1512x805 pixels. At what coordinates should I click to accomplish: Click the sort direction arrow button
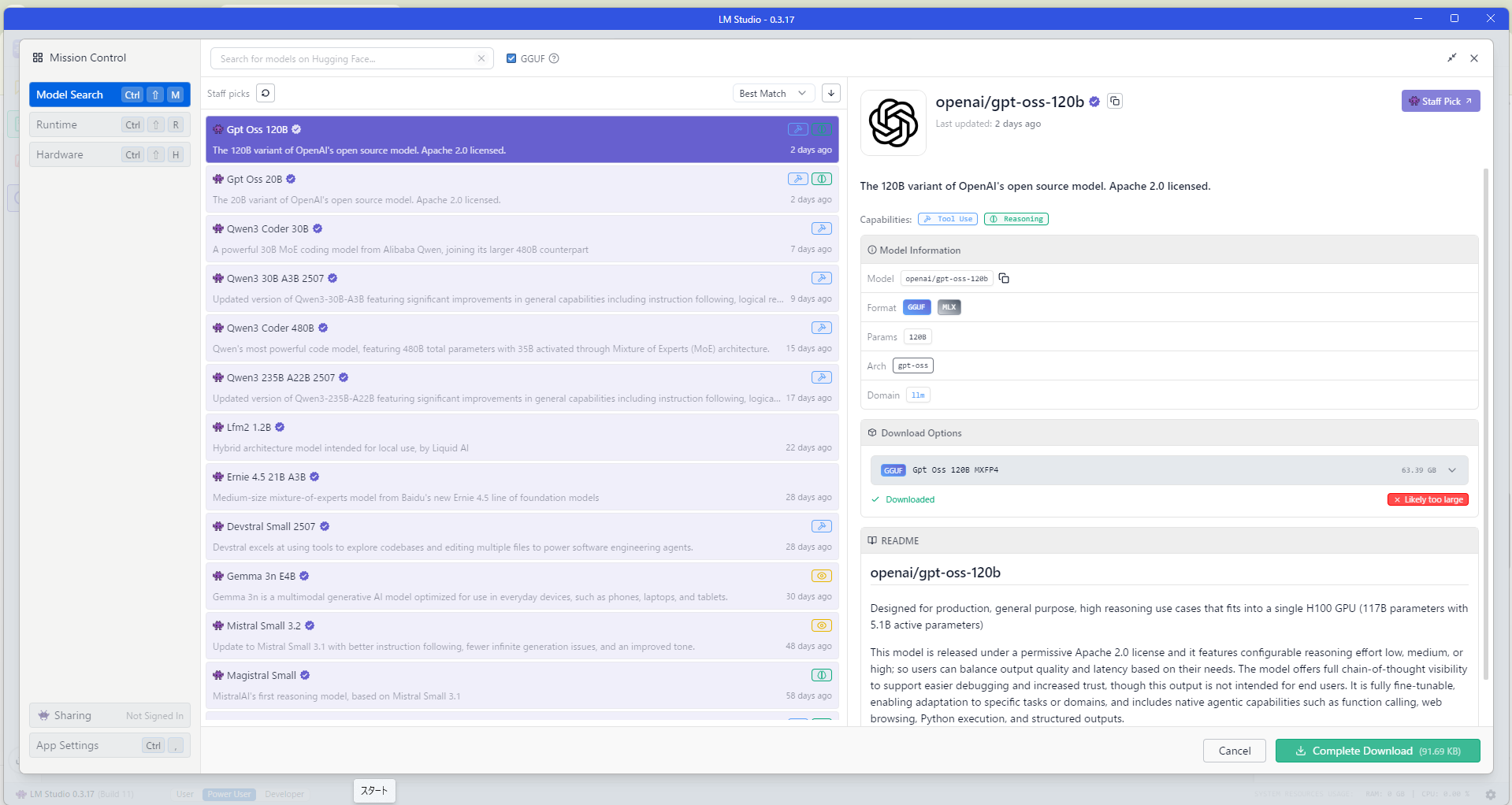[830, 93]
